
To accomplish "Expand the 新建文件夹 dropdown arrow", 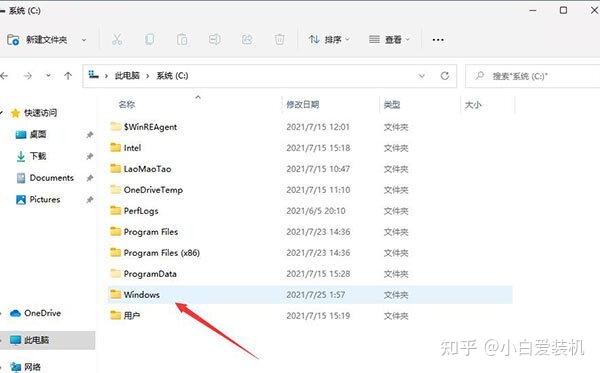I will [84, 40].
